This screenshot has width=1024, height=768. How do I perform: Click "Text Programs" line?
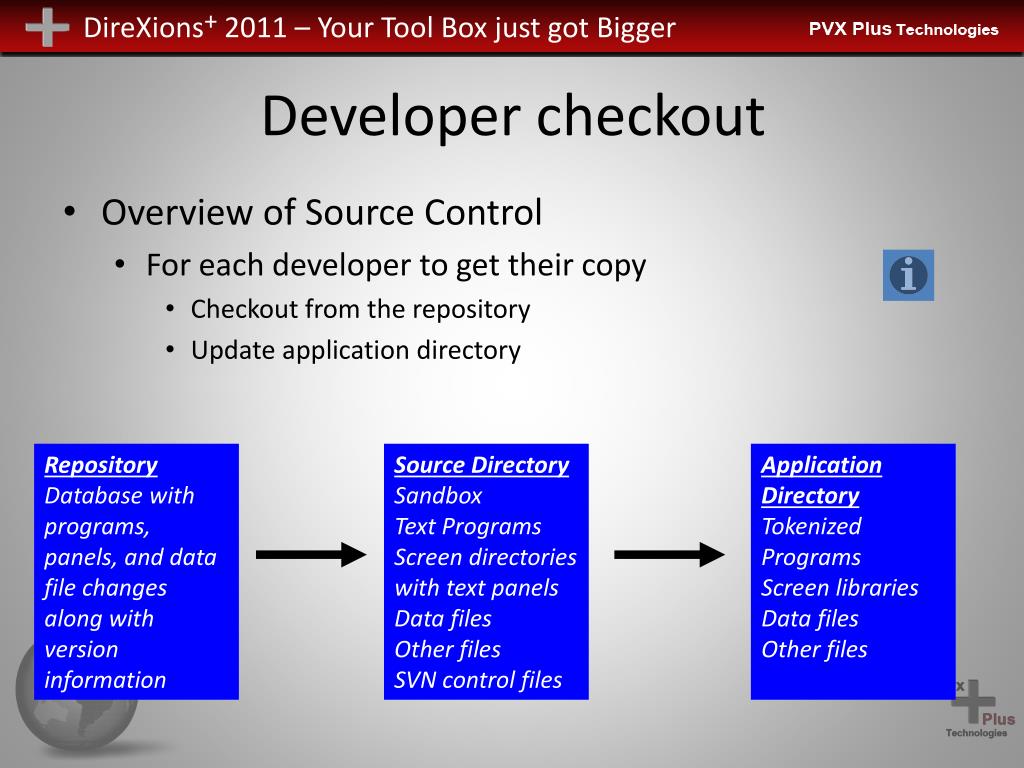(x=468, y=526)
